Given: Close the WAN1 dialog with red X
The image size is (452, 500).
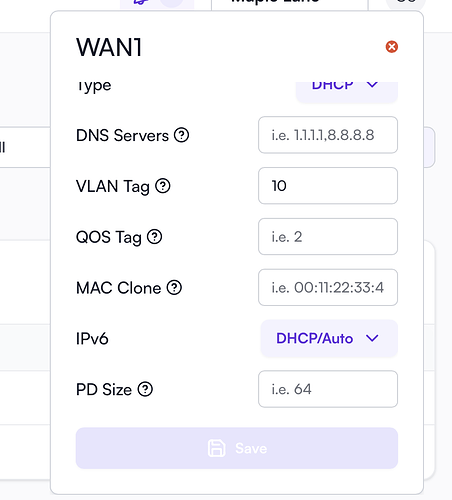Looking at the screenshot, I should (392, 47).
